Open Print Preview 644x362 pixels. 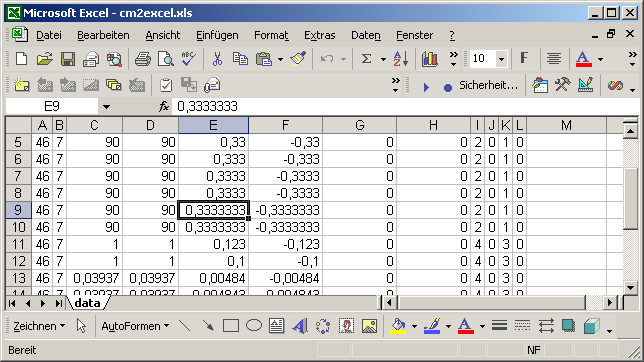click(x=166, y=59)
